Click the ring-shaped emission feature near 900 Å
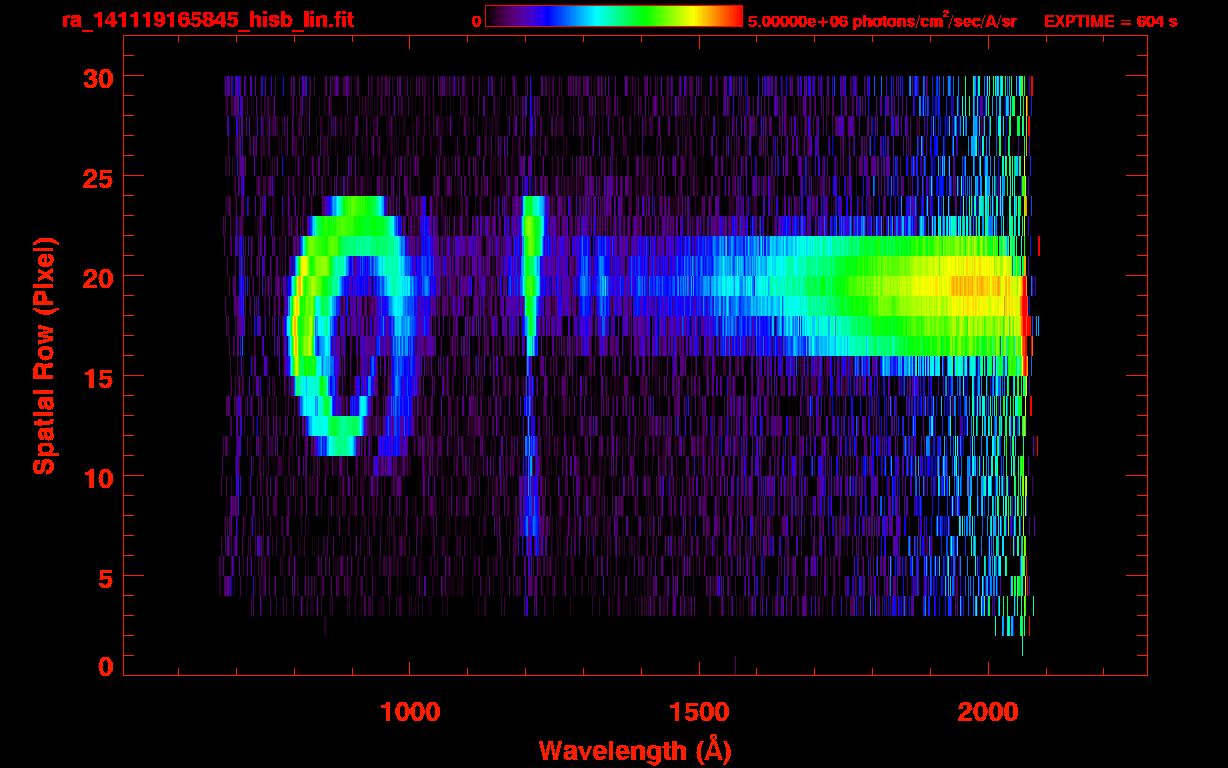1228x768 pixels. (351, 325)
